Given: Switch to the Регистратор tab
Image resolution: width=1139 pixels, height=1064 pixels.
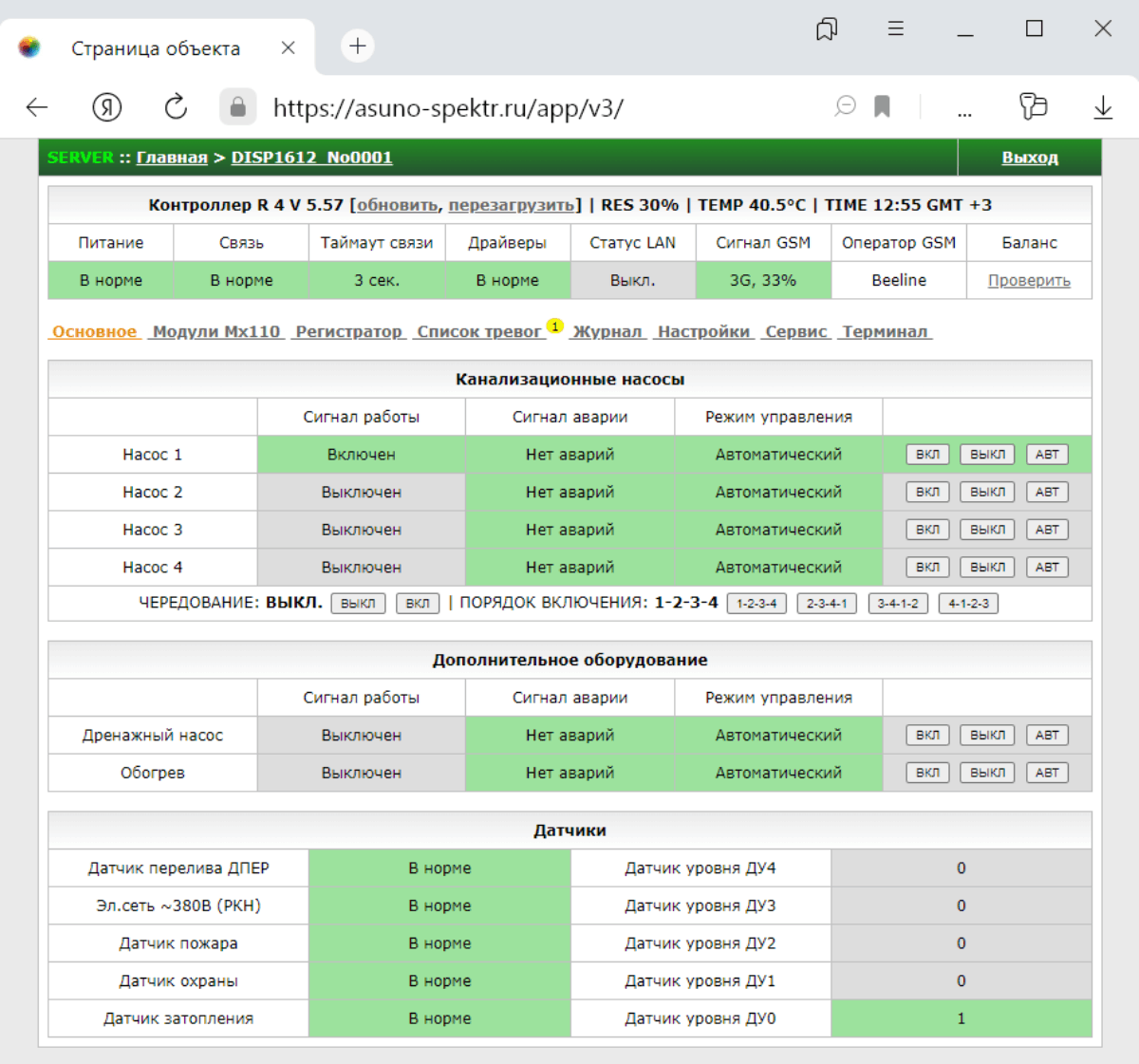Looking at the screenshot, I should (349, 331).
